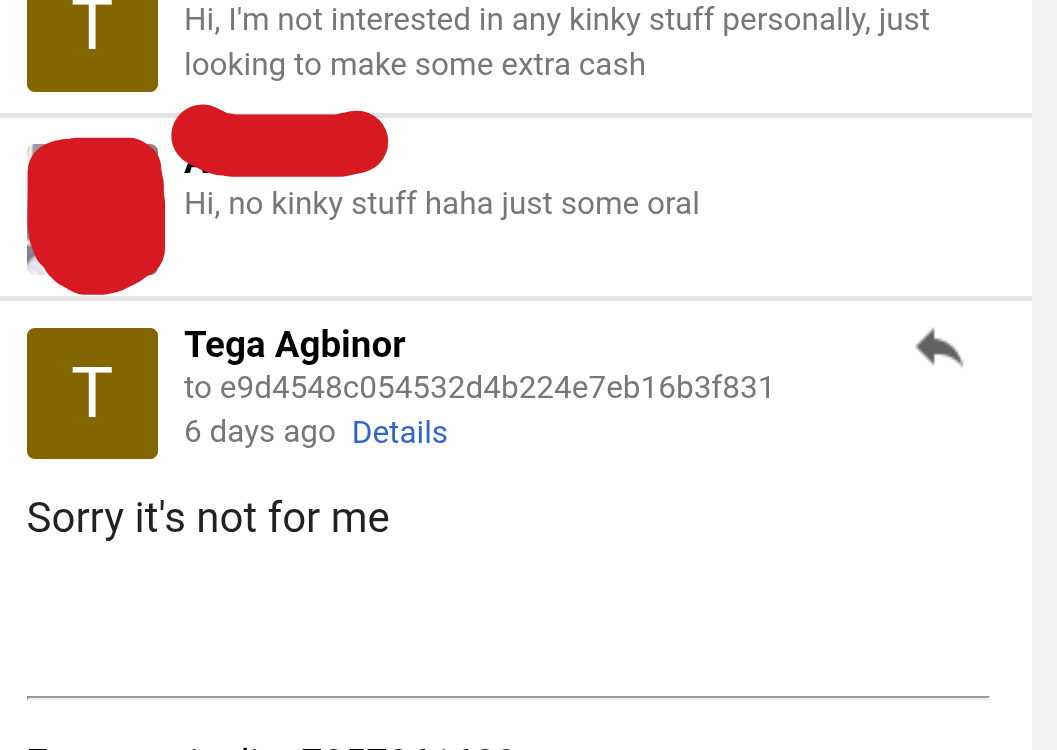Click the topmost partially visible T avatar
This screenshot has height=750, width=1057.
(x=92, y=45)
